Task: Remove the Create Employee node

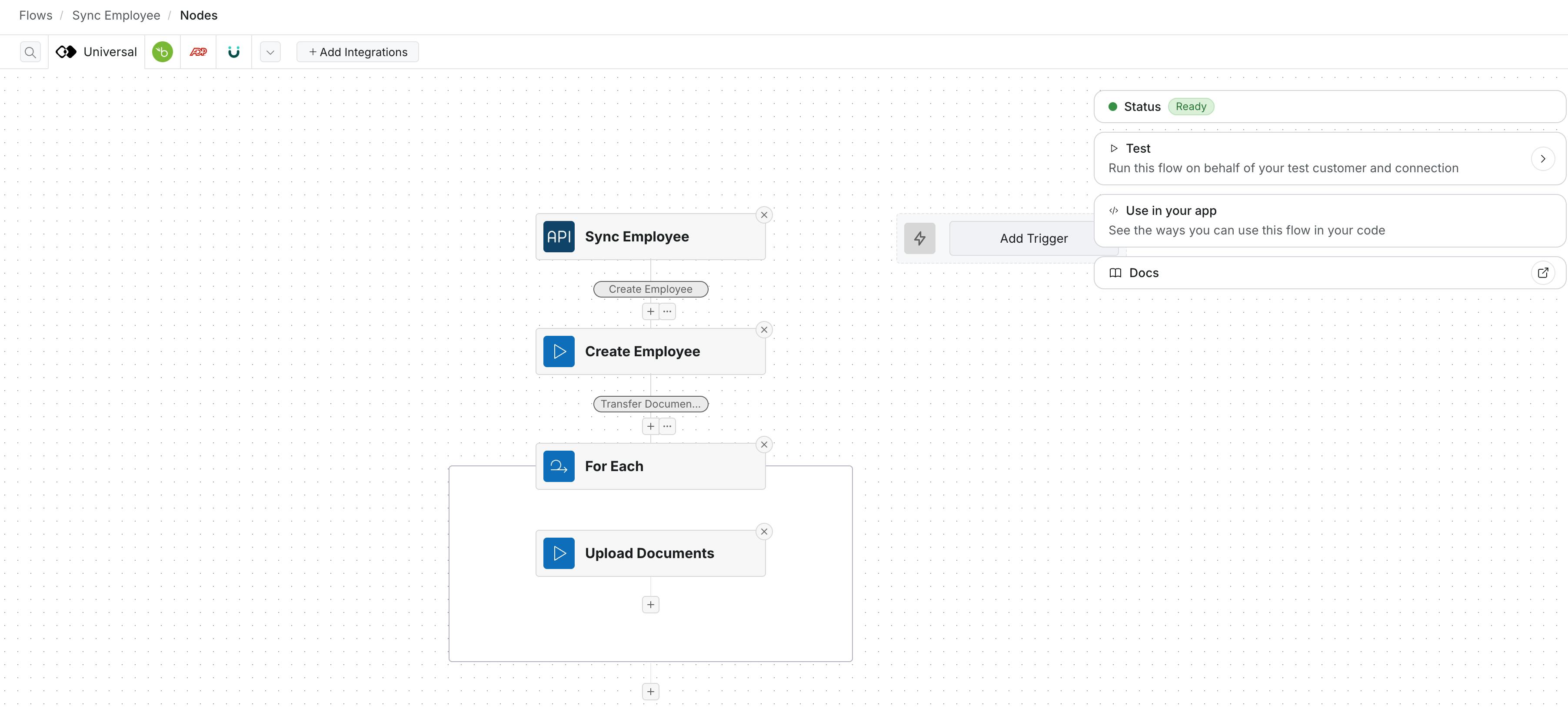Action: (764, 330)
